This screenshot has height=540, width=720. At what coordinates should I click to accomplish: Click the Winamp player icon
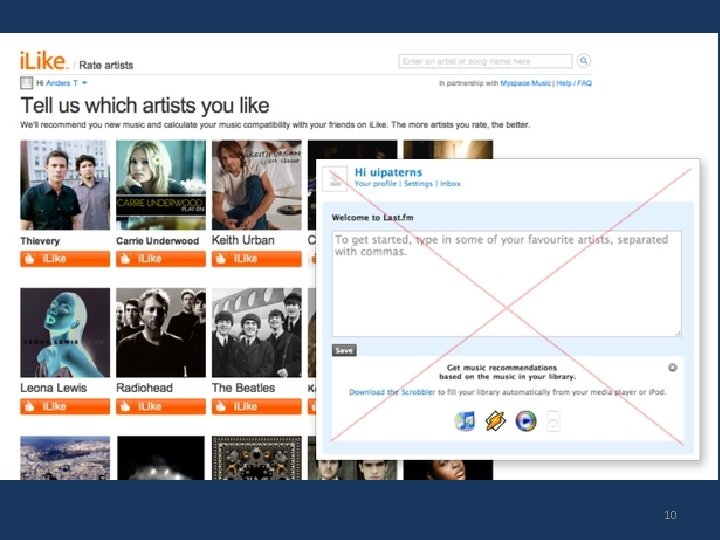click(496, 421)
